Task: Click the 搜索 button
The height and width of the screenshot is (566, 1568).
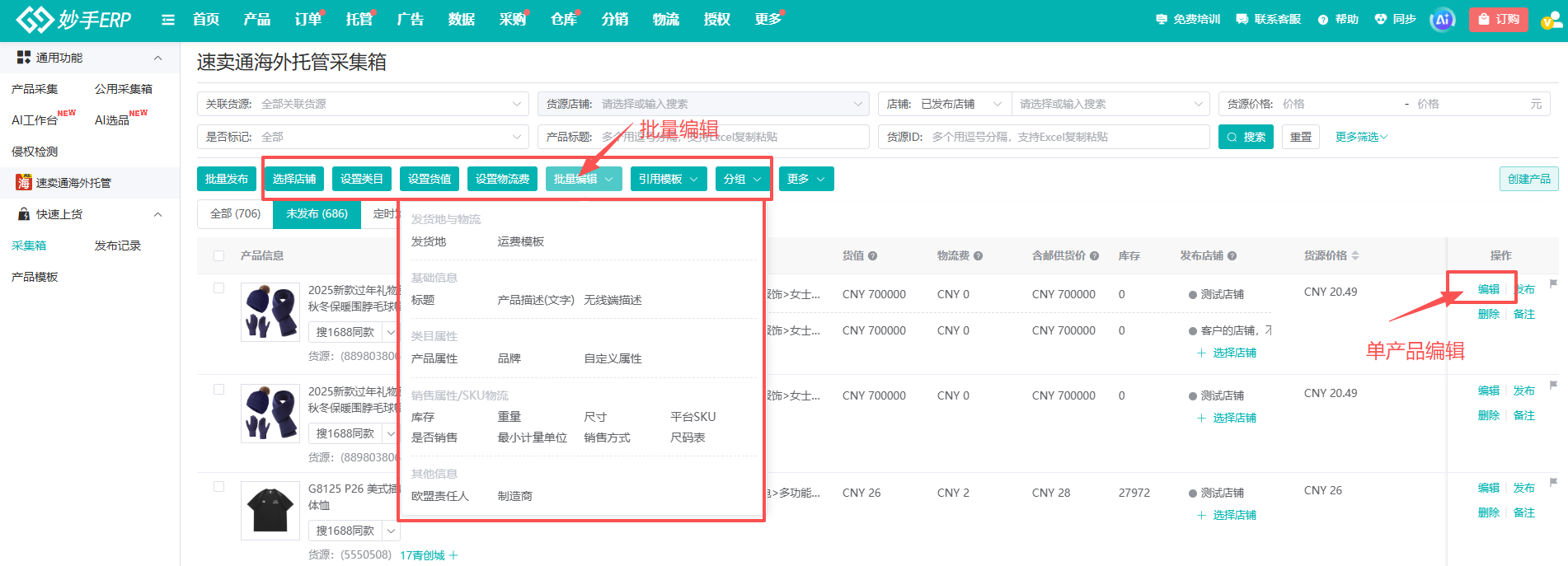Action: [1246, 137]
